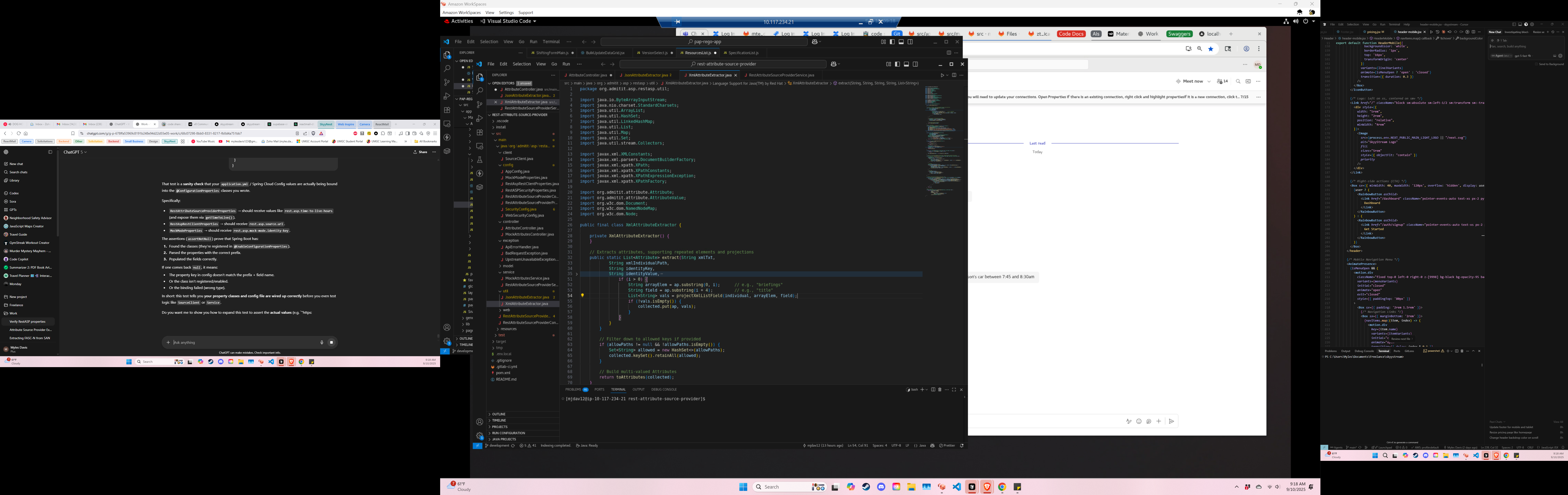Toggle ChatGPT sidebar collapse button
The height and width of the screenshot is (495, 1568).
pyautogui.click(x=50, y=152)
